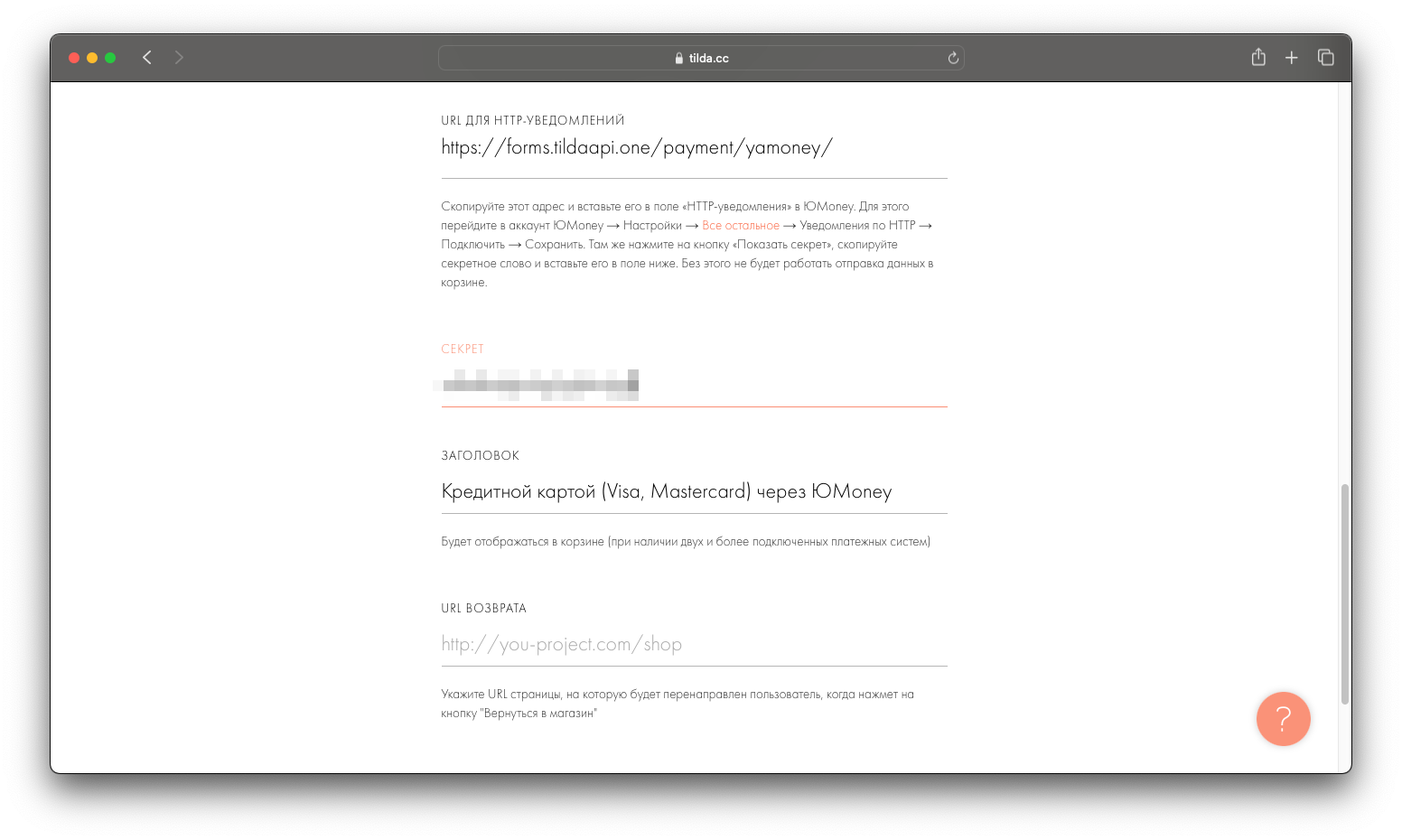Screen dimensions: 1402x840
Task: Click the page vertical scrollbar thumb
Action: click(1344, 593)
